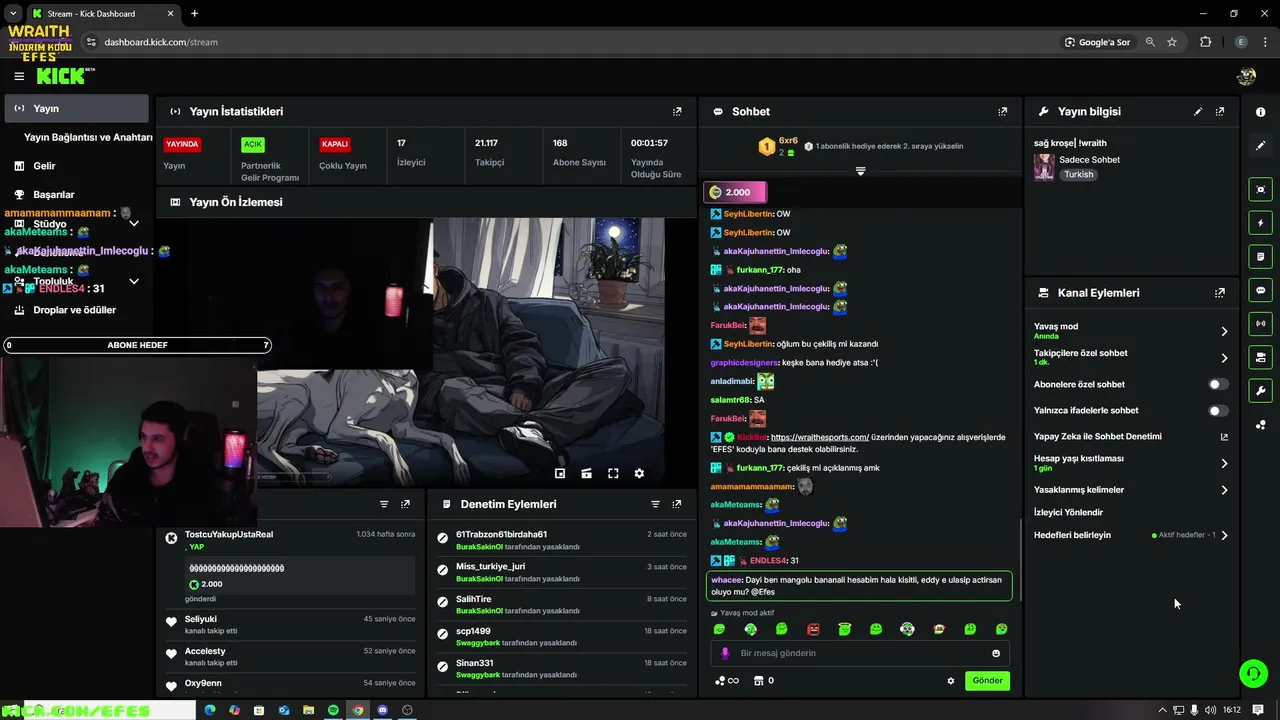Viewport: 1280px width, 720px height.
Task: Open Yayın Bağlantısı ve Anahtarı menu item
Action: point(88,137)
